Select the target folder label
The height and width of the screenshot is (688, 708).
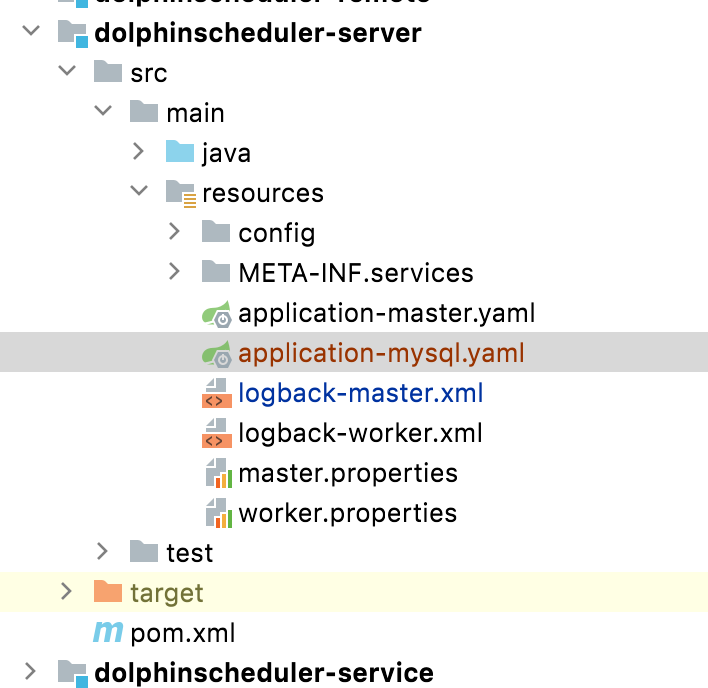point(166,593)
